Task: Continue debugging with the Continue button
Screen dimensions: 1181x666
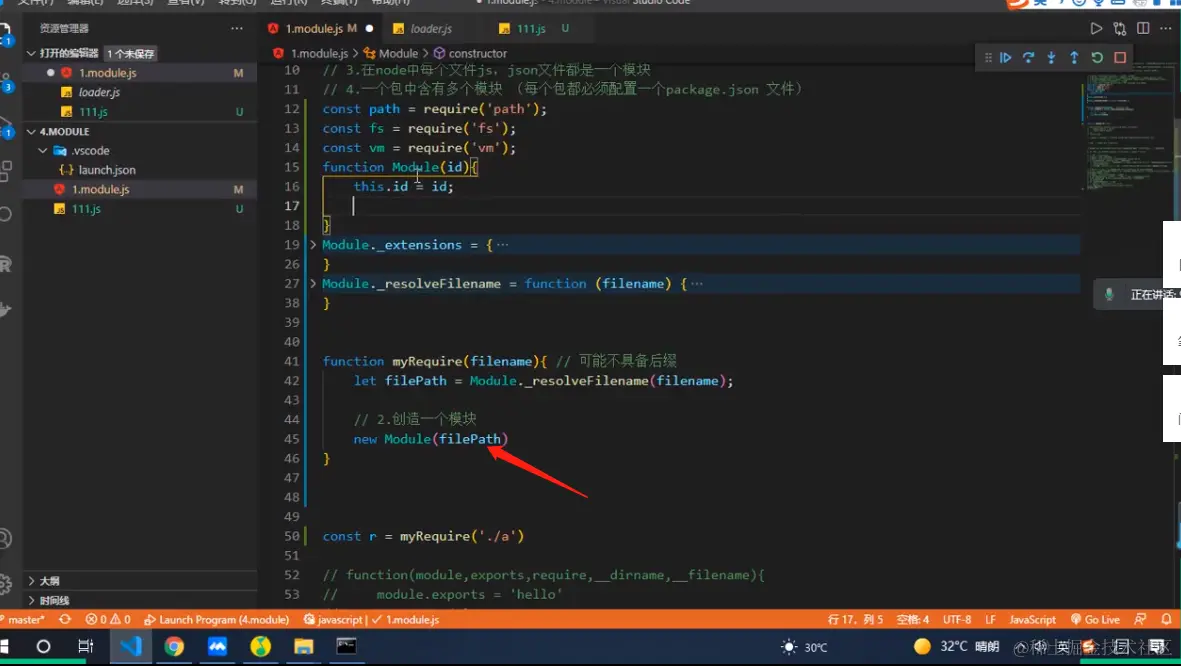Action: [1006, 57]
